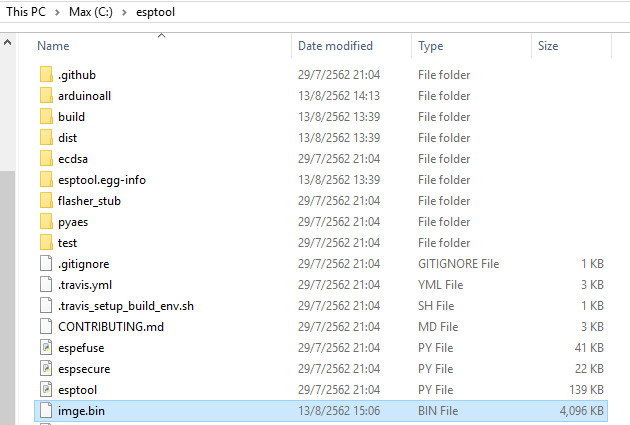Image resolution: width=630 pixels, height=425 pixels.
Task: Select the espefuse file name
Action: (81, 348)
